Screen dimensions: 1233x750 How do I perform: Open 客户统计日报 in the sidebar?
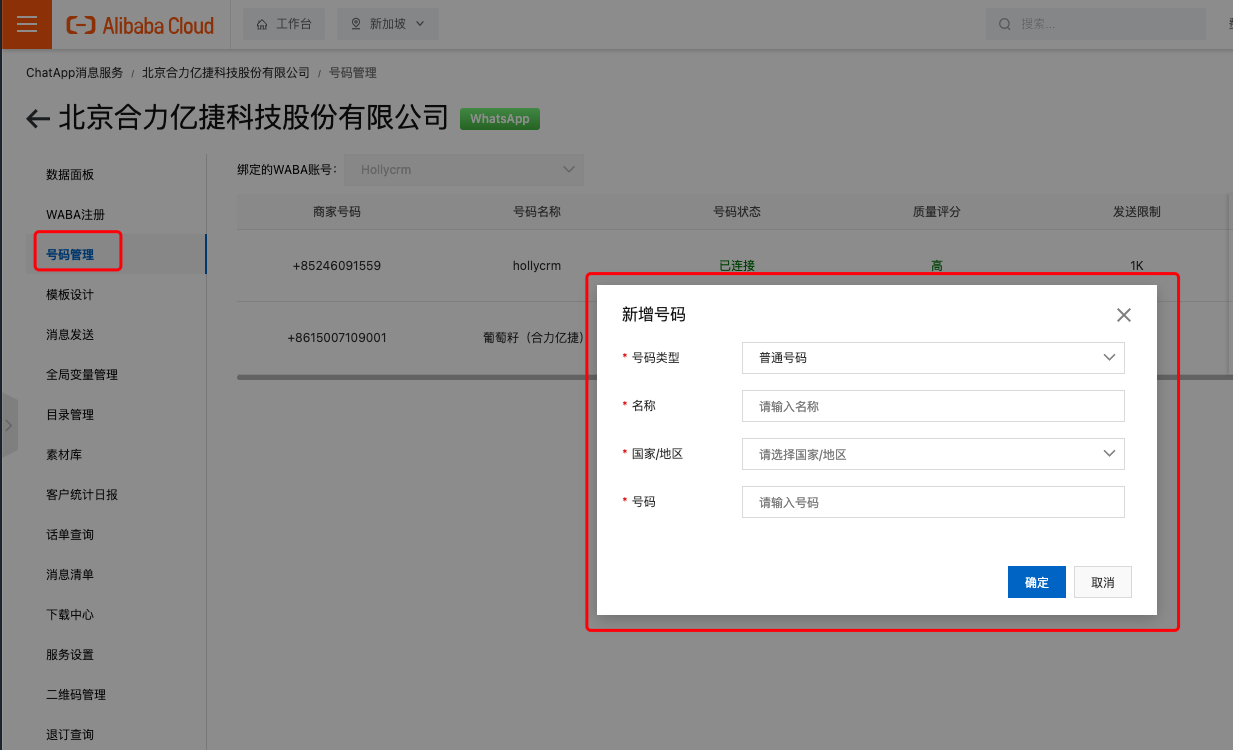pos(82,495)
